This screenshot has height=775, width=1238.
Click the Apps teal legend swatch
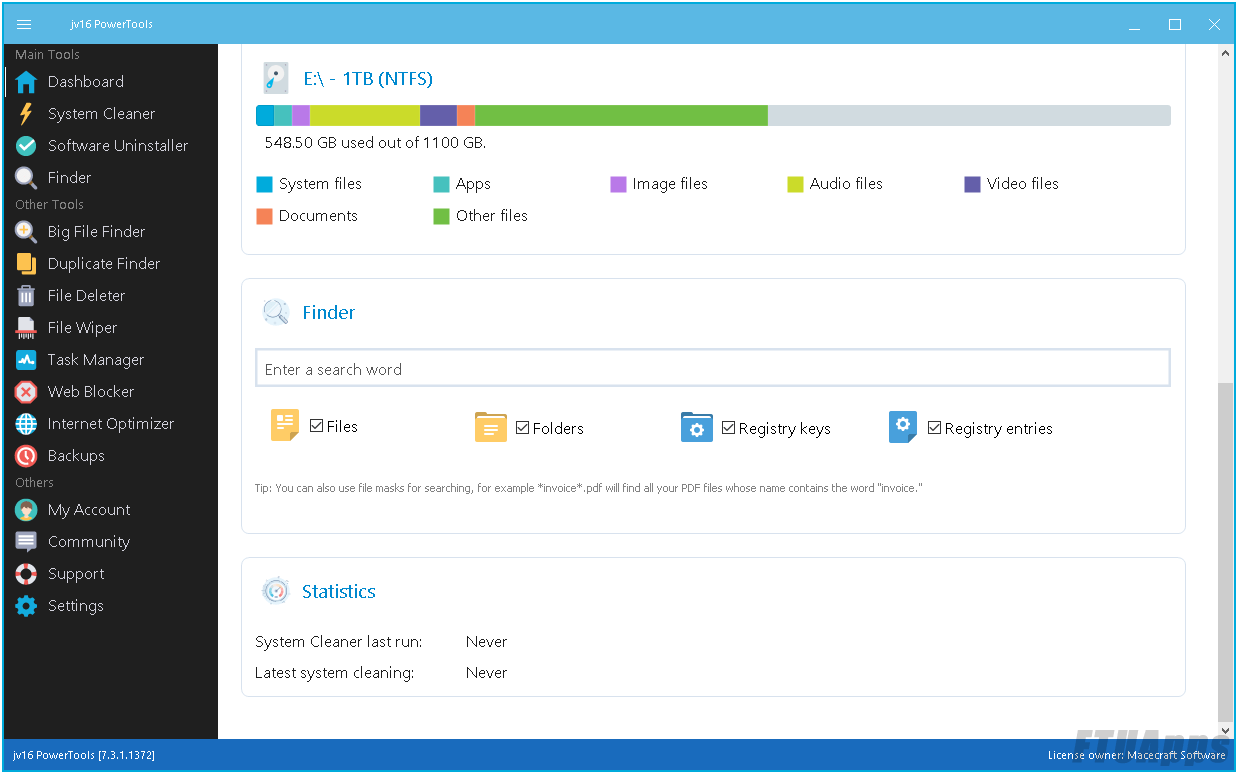click(x=441, y=184)
